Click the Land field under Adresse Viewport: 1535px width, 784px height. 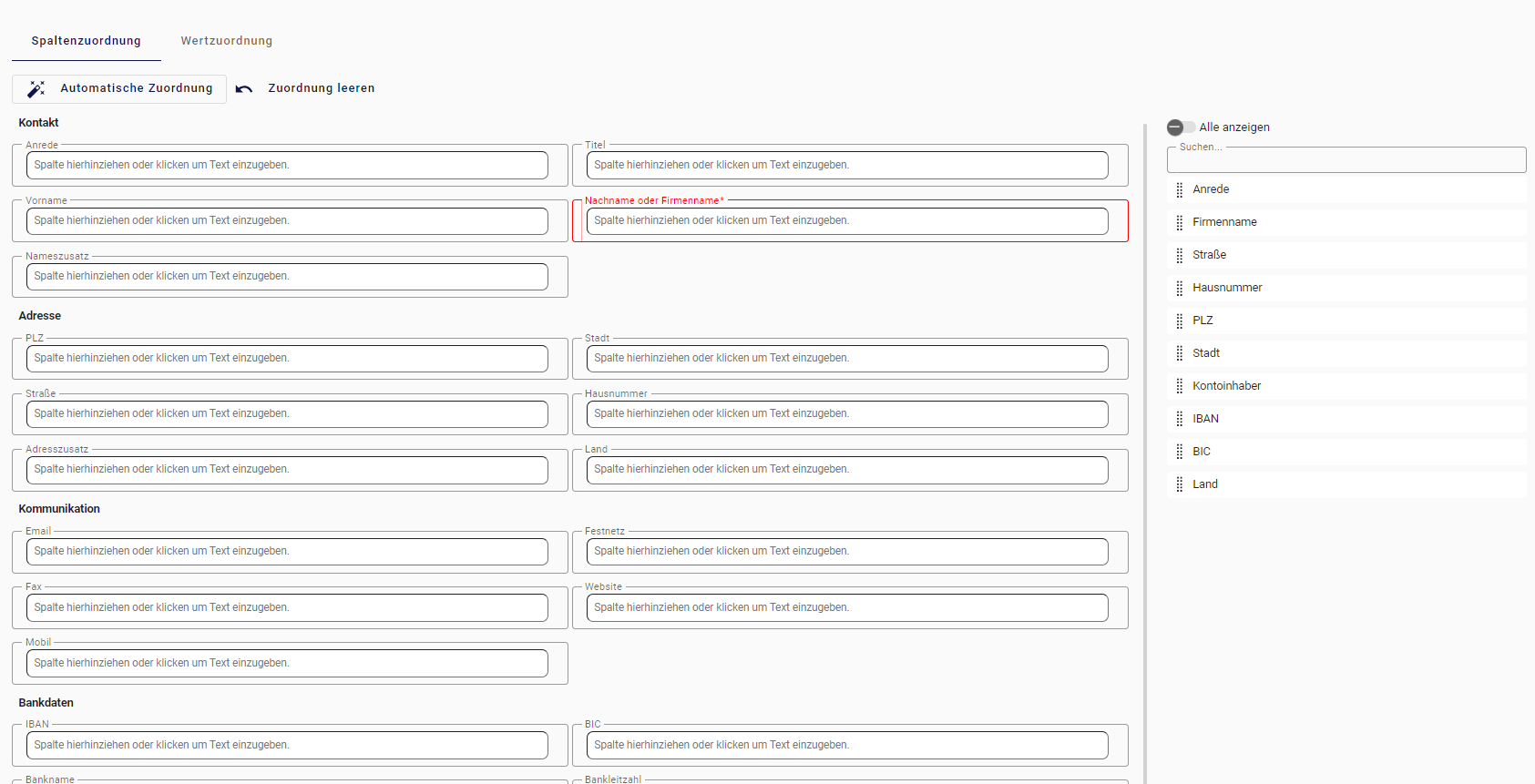coord(847,469)
